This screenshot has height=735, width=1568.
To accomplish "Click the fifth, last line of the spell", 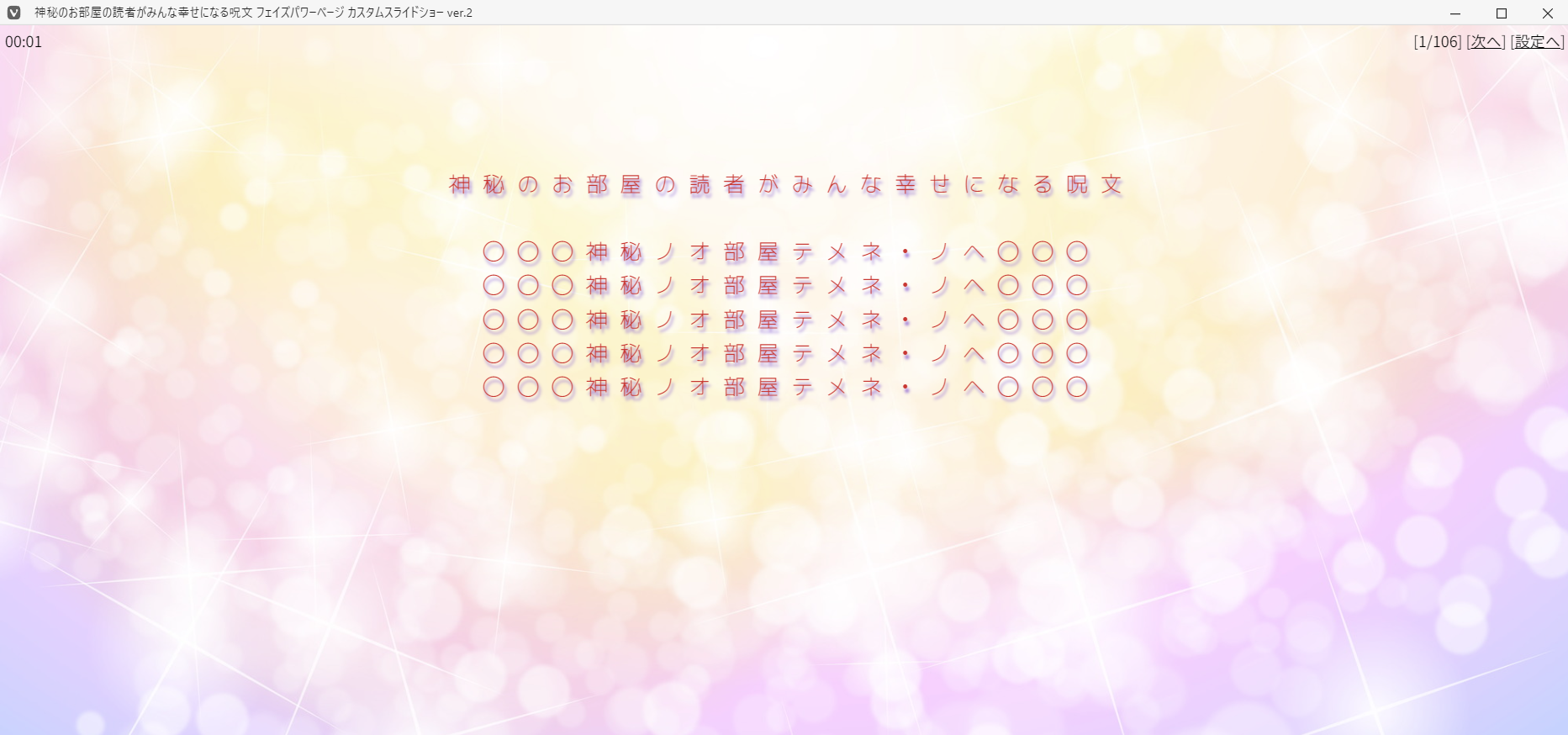I will coord(785,388).
